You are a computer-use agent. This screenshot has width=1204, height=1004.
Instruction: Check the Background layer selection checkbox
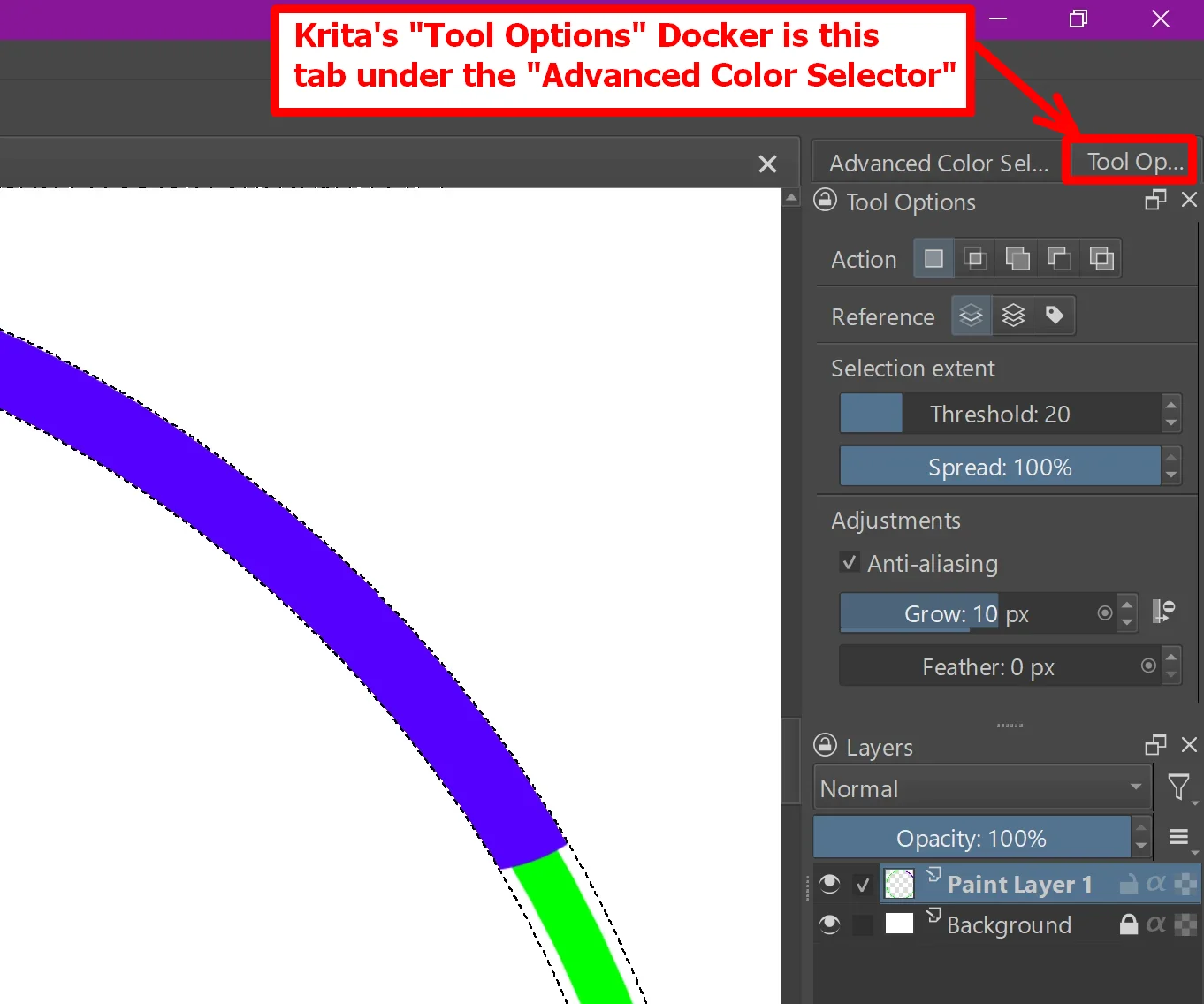click(x=864, y=925)
